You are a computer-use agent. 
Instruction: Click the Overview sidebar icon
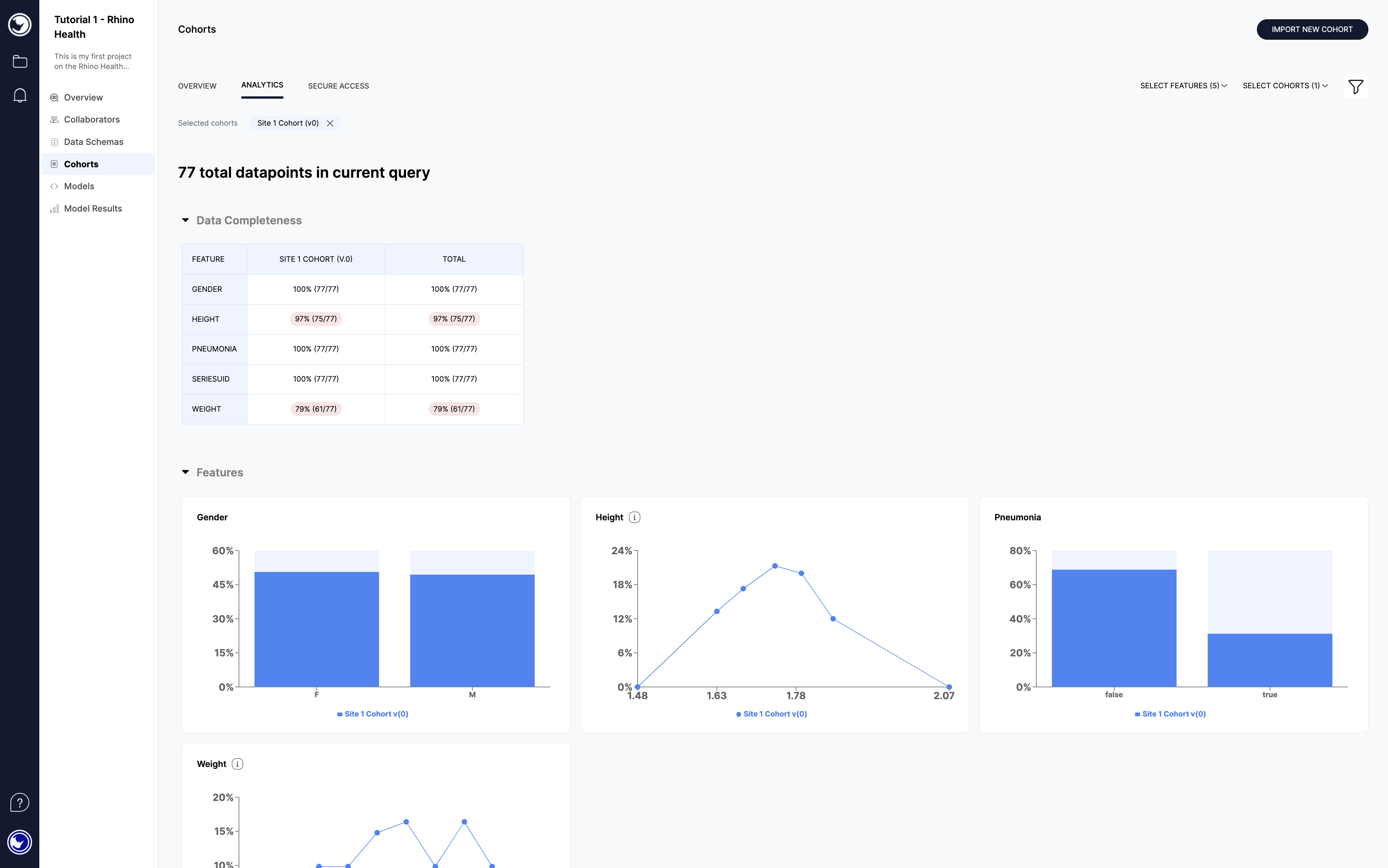tap(54, 98)
